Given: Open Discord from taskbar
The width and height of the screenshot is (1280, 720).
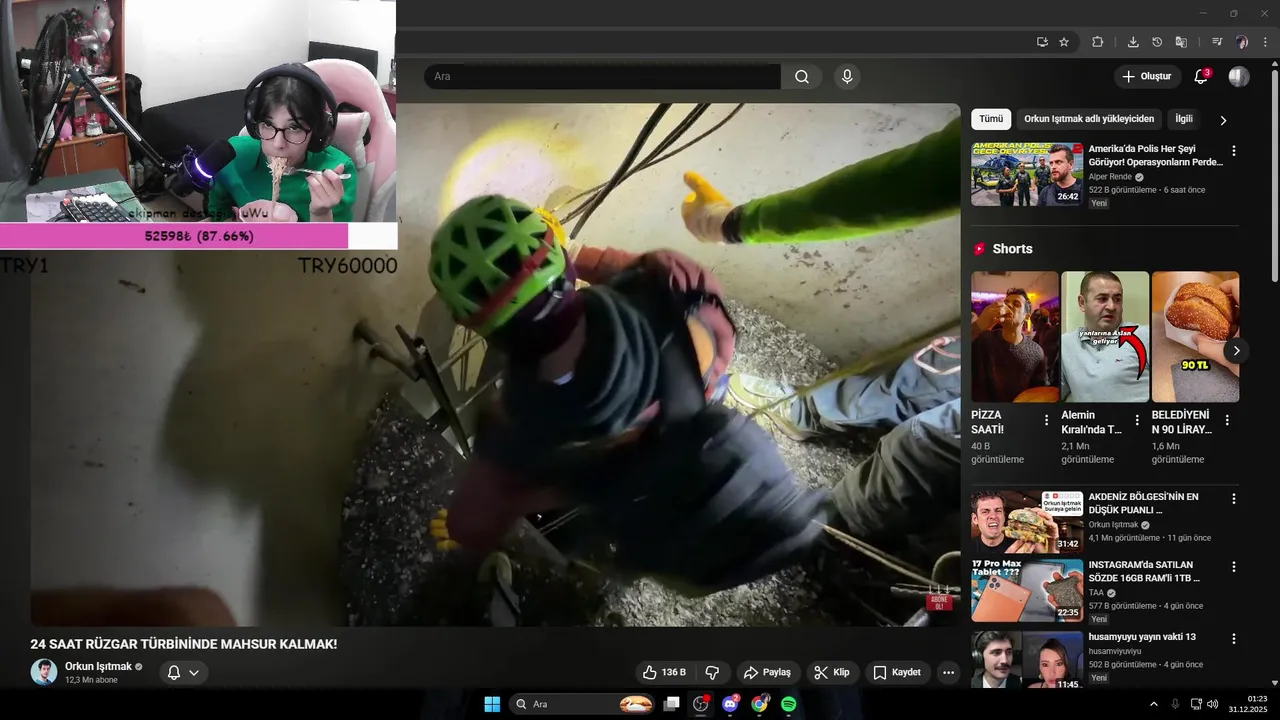Looking at the screenshot, I should 730,704.
